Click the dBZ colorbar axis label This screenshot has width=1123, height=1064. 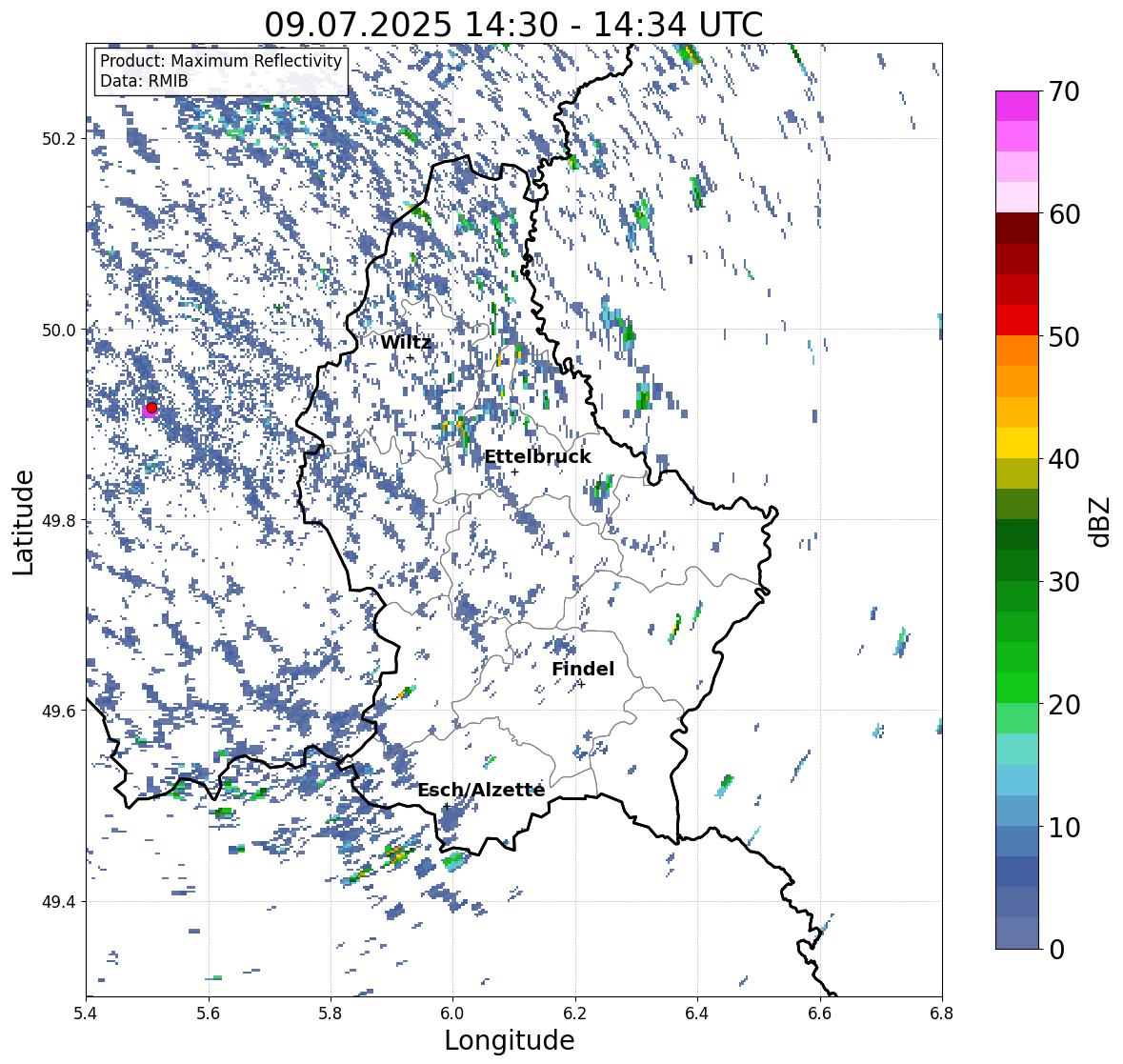click(1101, 521)
